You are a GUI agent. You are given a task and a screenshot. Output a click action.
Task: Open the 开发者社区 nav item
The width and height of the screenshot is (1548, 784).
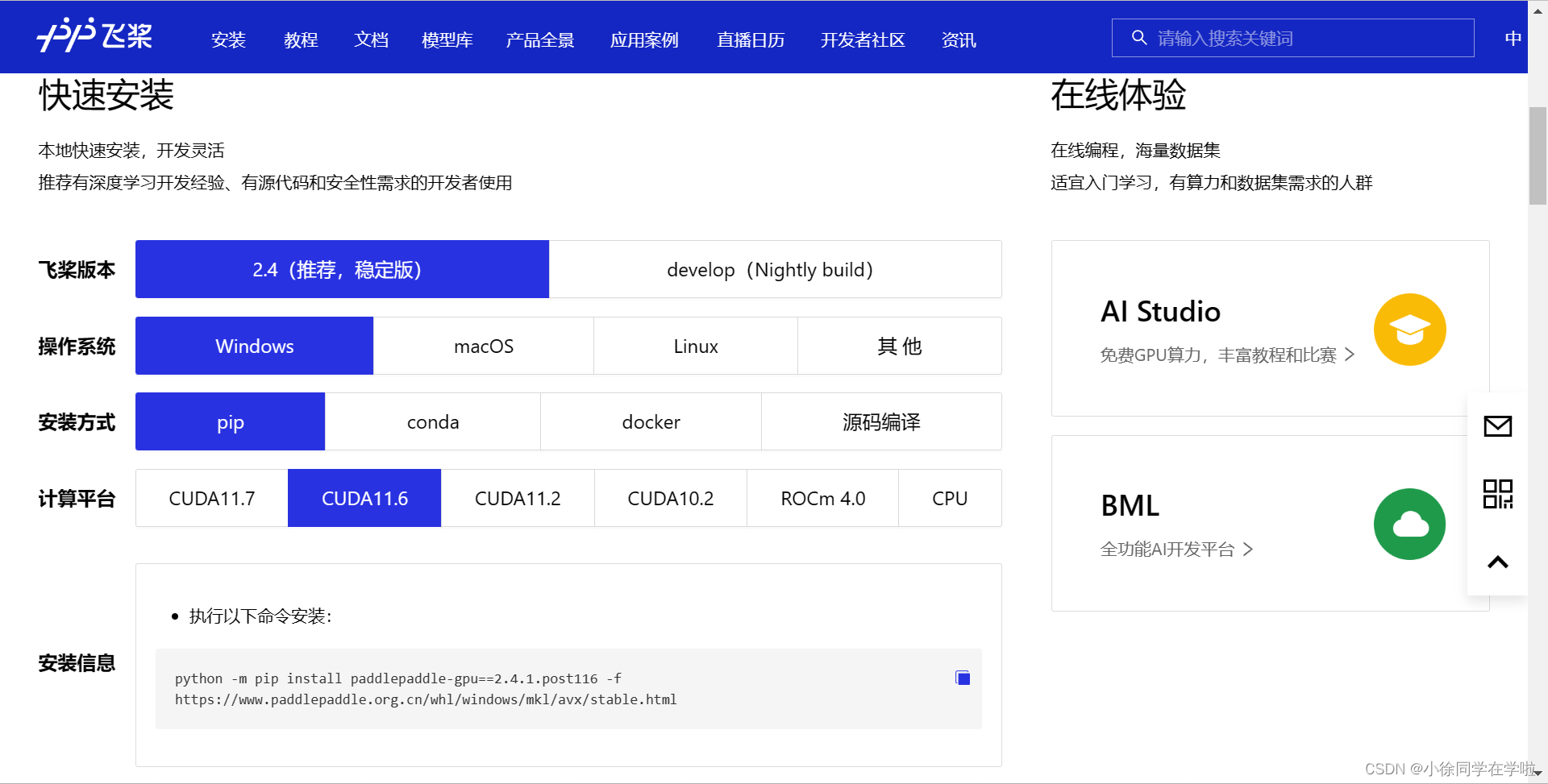click(863, 39)
